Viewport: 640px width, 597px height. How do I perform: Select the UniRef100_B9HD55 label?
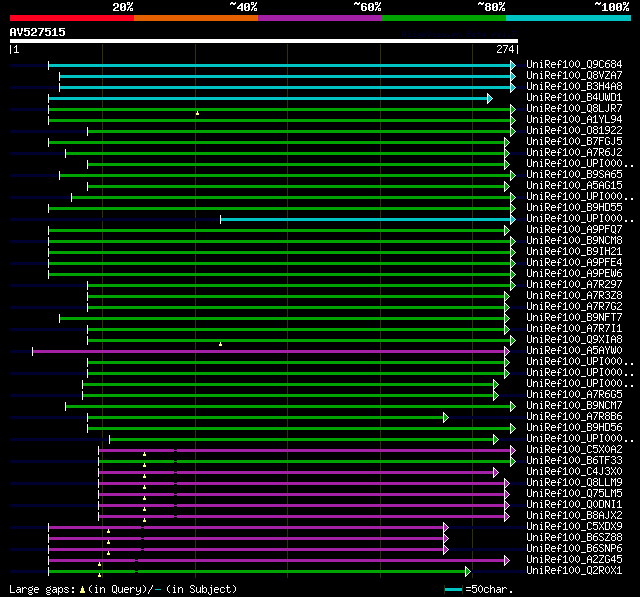point(574,208)
